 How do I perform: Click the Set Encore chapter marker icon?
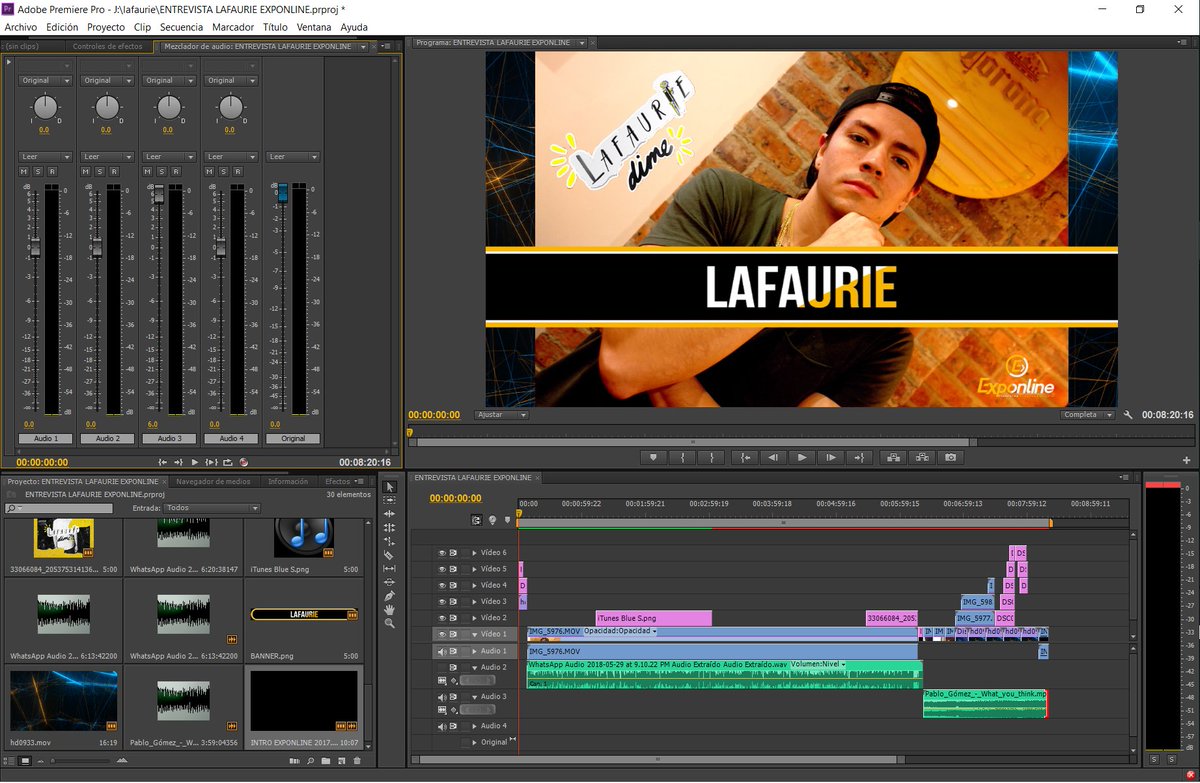point(492,520)
